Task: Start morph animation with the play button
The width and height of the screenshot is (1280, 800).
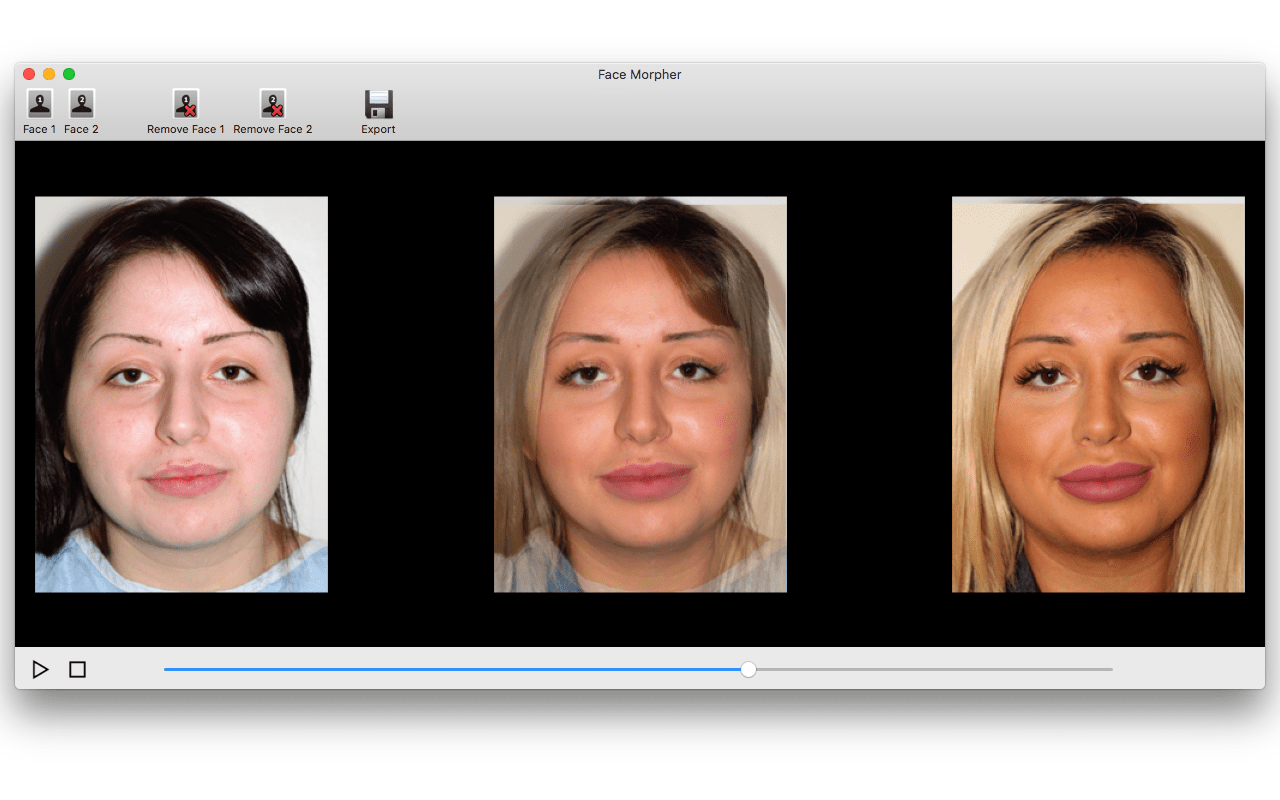Action: point(40,669)
